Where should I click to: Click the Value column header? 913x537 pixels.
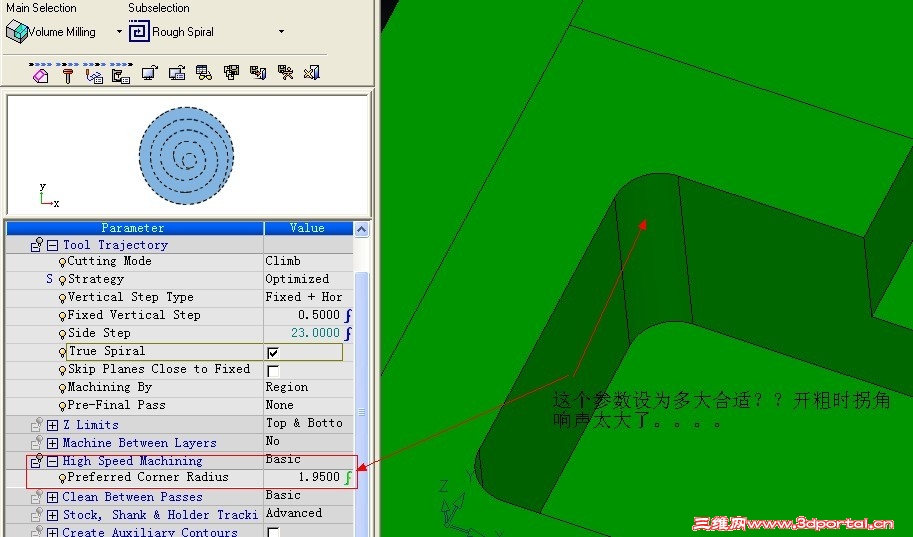308,228
